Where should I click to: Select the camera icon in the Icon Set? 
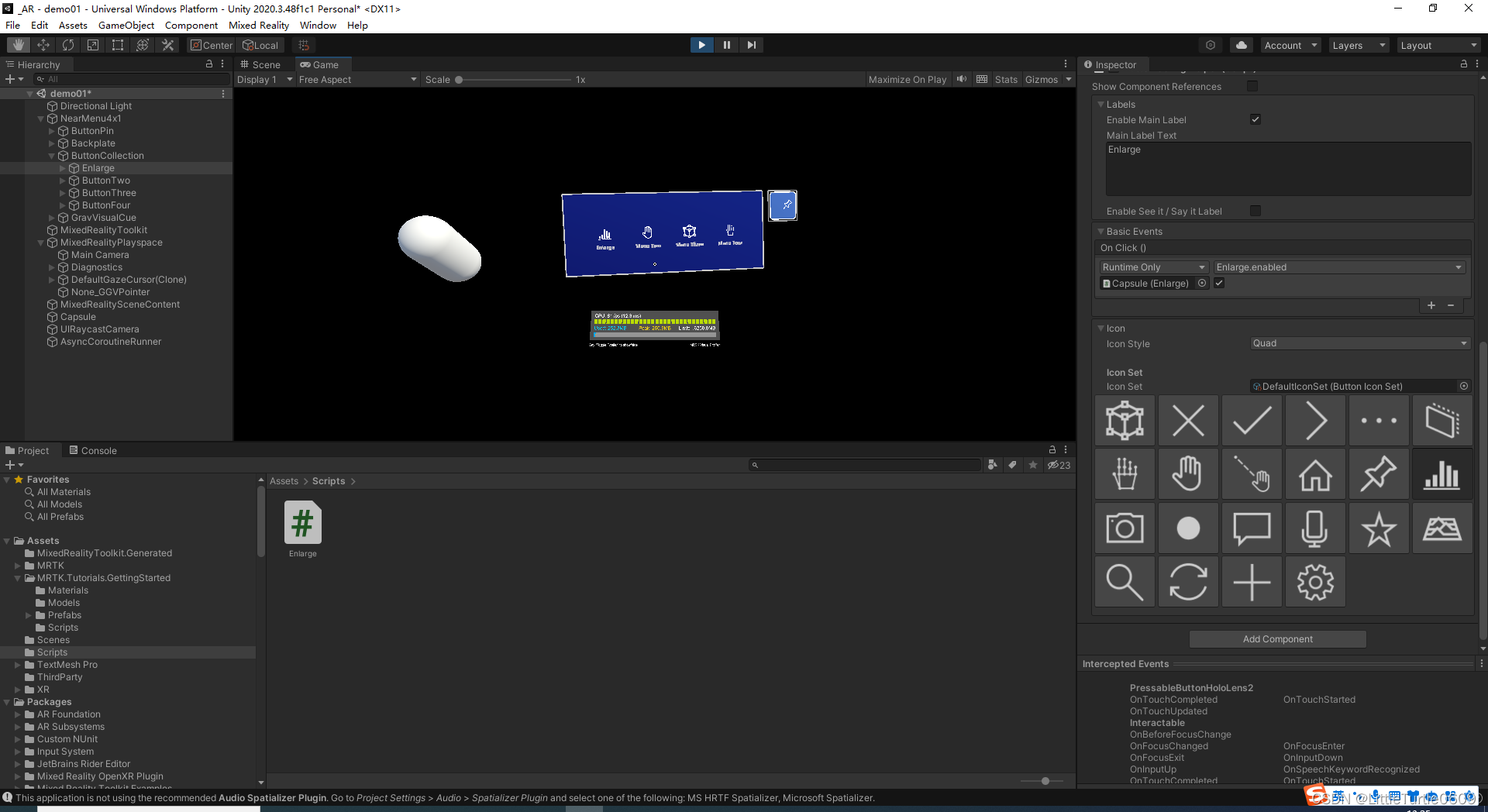1125,528
